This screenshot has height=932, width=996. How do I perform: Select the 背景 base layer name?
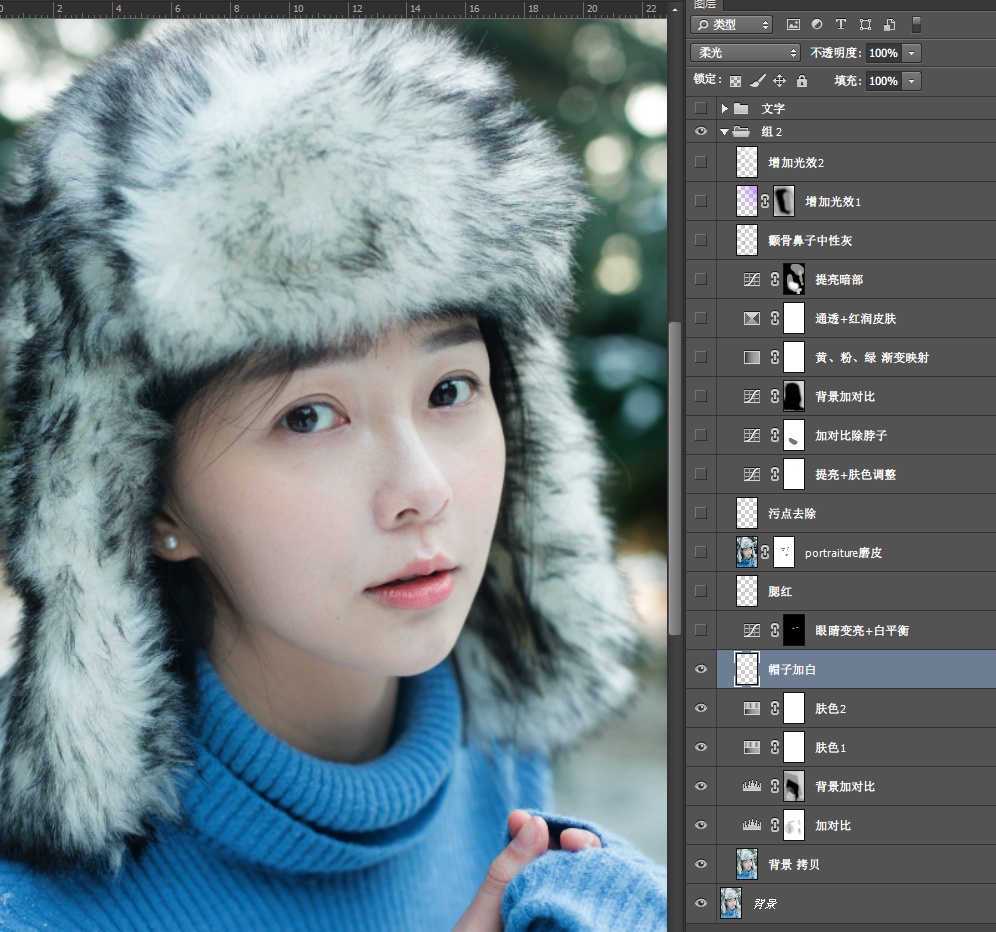(765, 903)
